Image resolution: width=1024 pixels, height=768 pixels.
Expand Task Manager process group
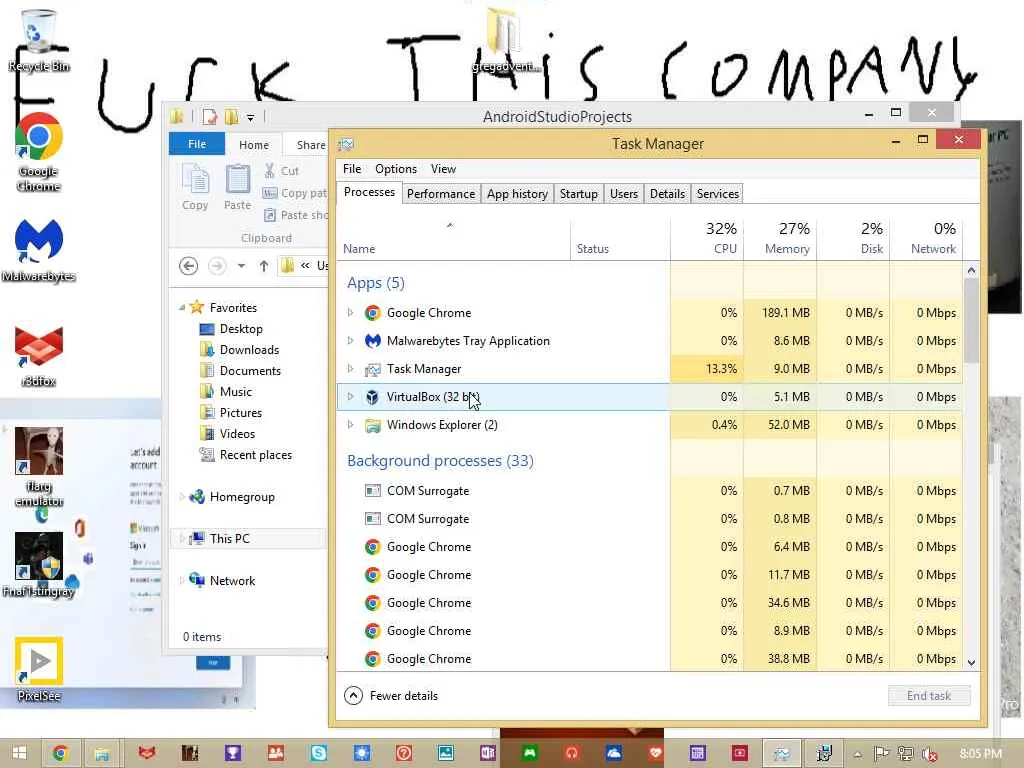[x=351, y=369]
